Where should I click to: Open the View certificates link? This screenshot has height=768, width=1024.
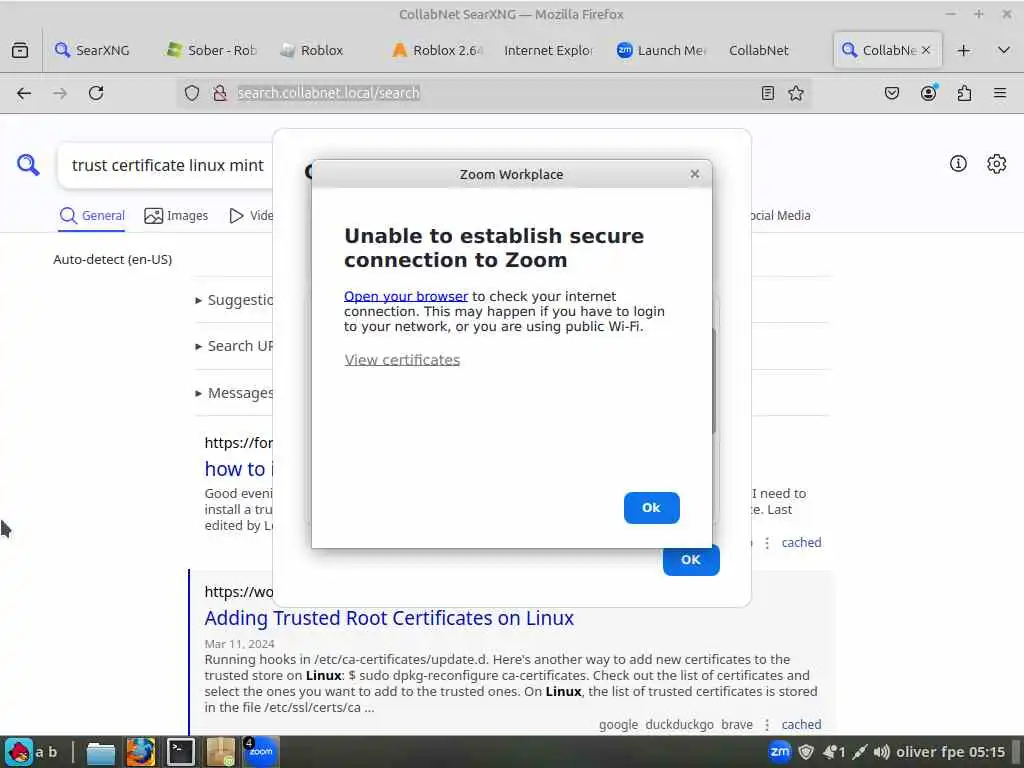[x=402, y=360]
